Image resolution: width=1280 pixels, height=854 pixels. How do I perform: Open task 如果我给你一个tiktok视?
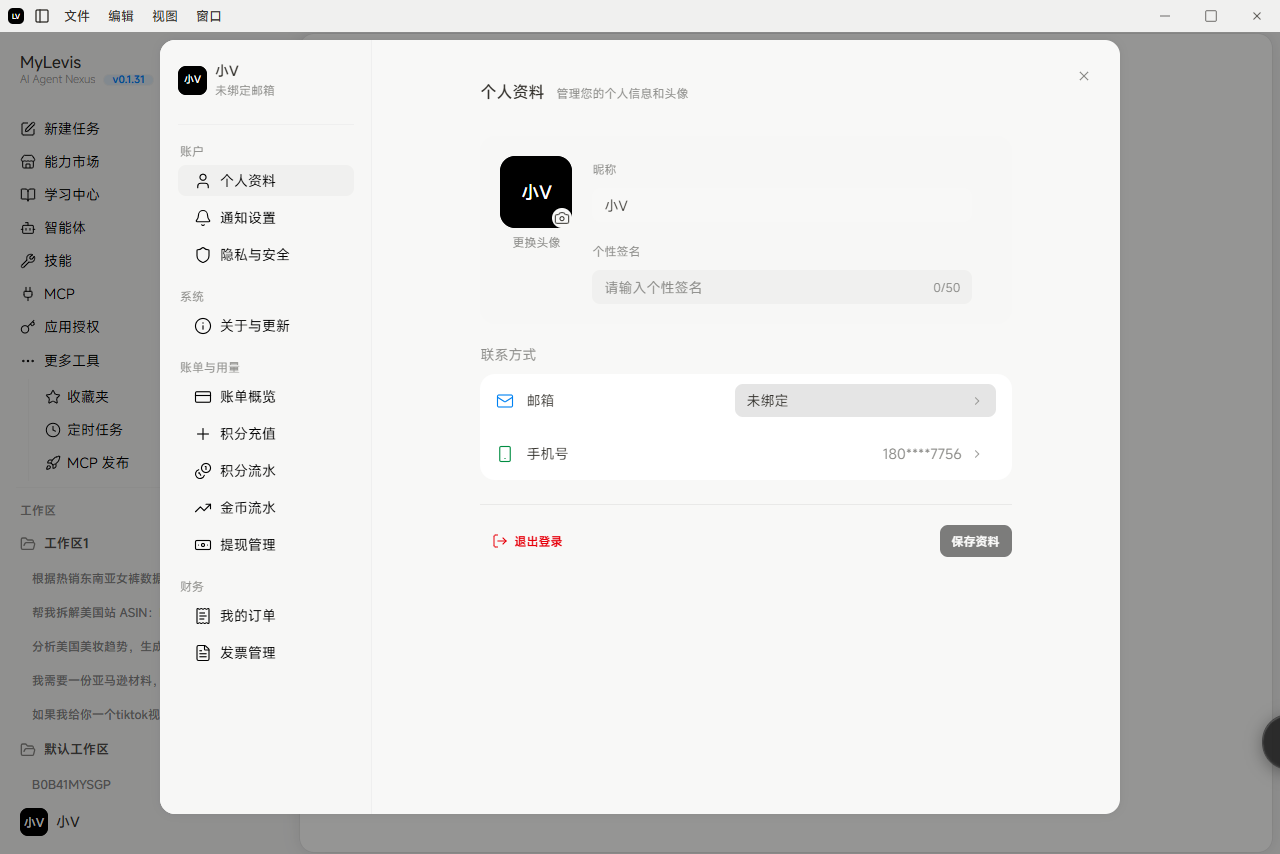coord(95,714)
